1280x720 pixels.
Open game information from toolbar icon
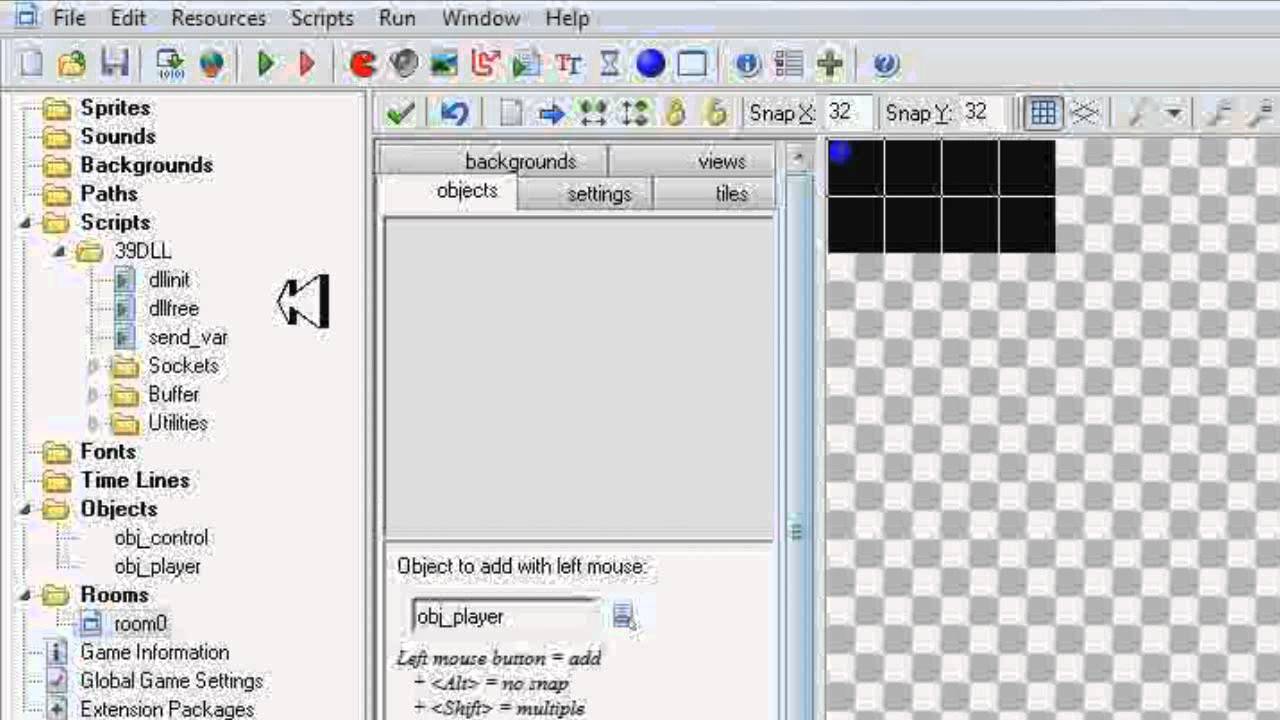747,64
